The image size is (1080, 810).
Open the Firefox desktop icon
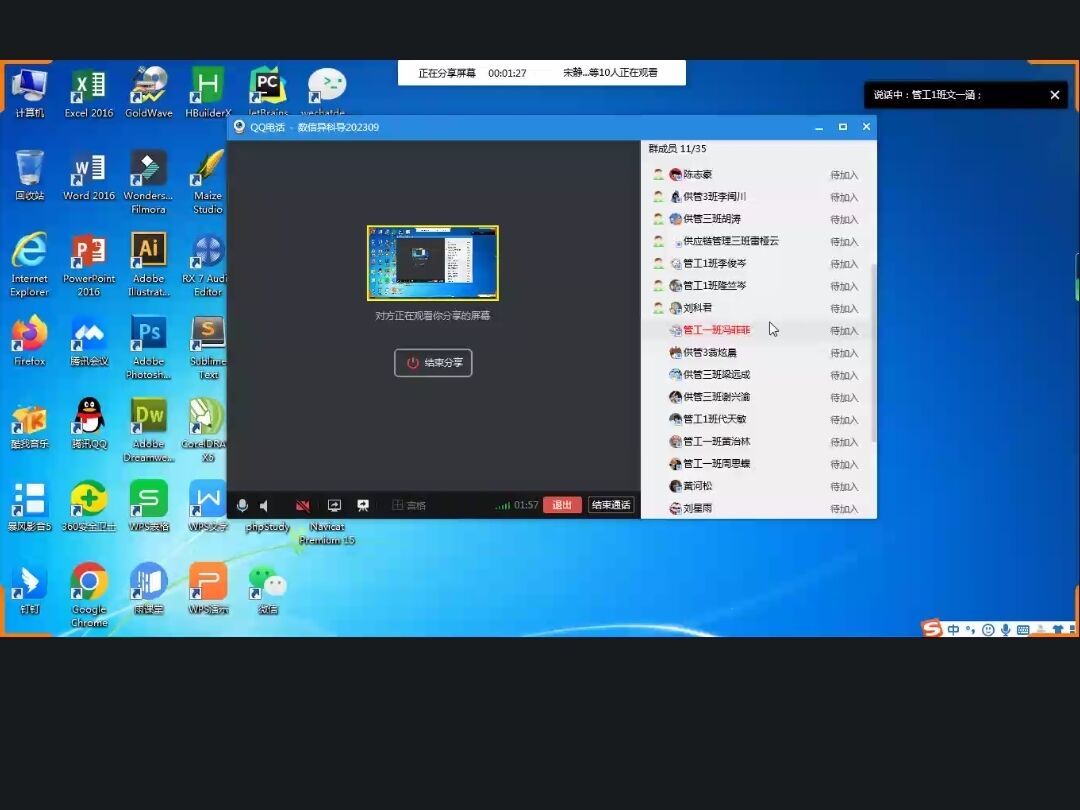[x=30, y=334]
